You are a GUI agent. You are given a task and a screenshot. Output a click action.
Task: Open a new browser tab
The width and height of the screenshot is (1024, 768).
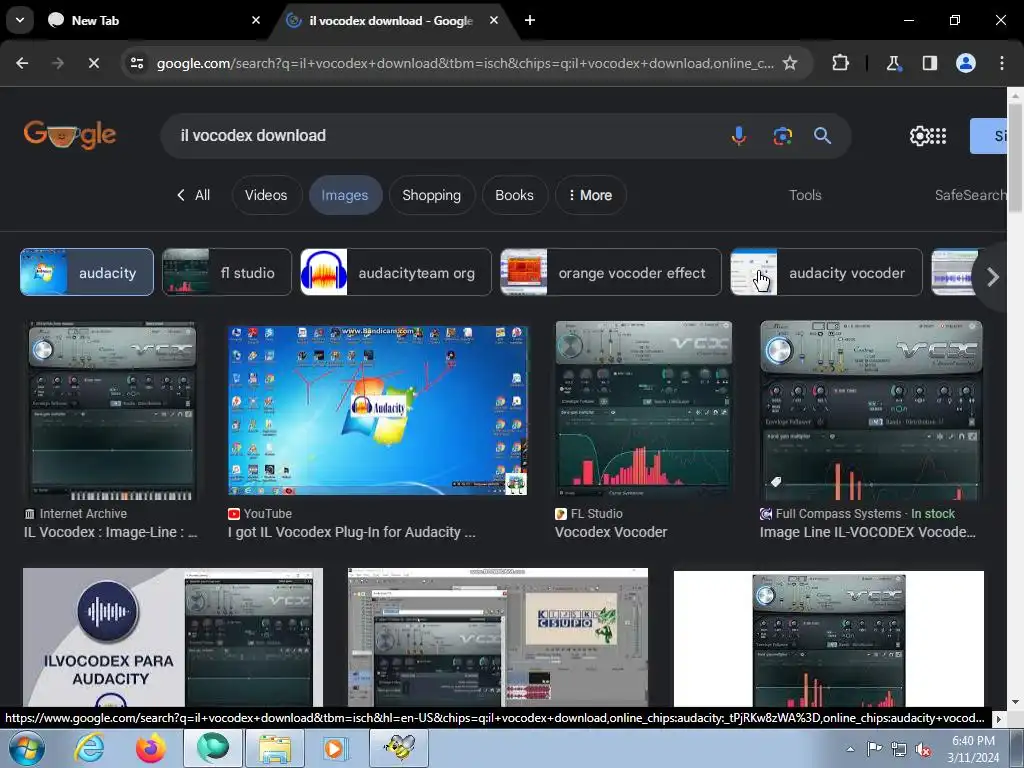tap(530, 20)
